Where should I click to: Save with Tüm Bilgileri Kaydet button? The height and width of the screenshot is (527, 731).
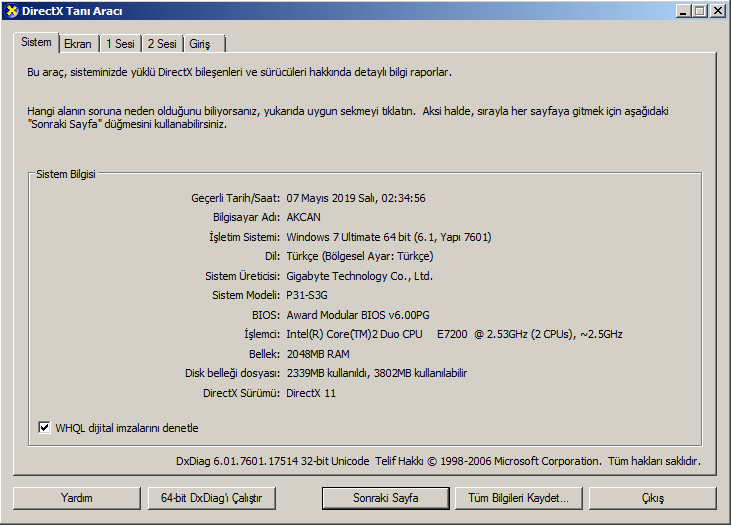(518, 498)
